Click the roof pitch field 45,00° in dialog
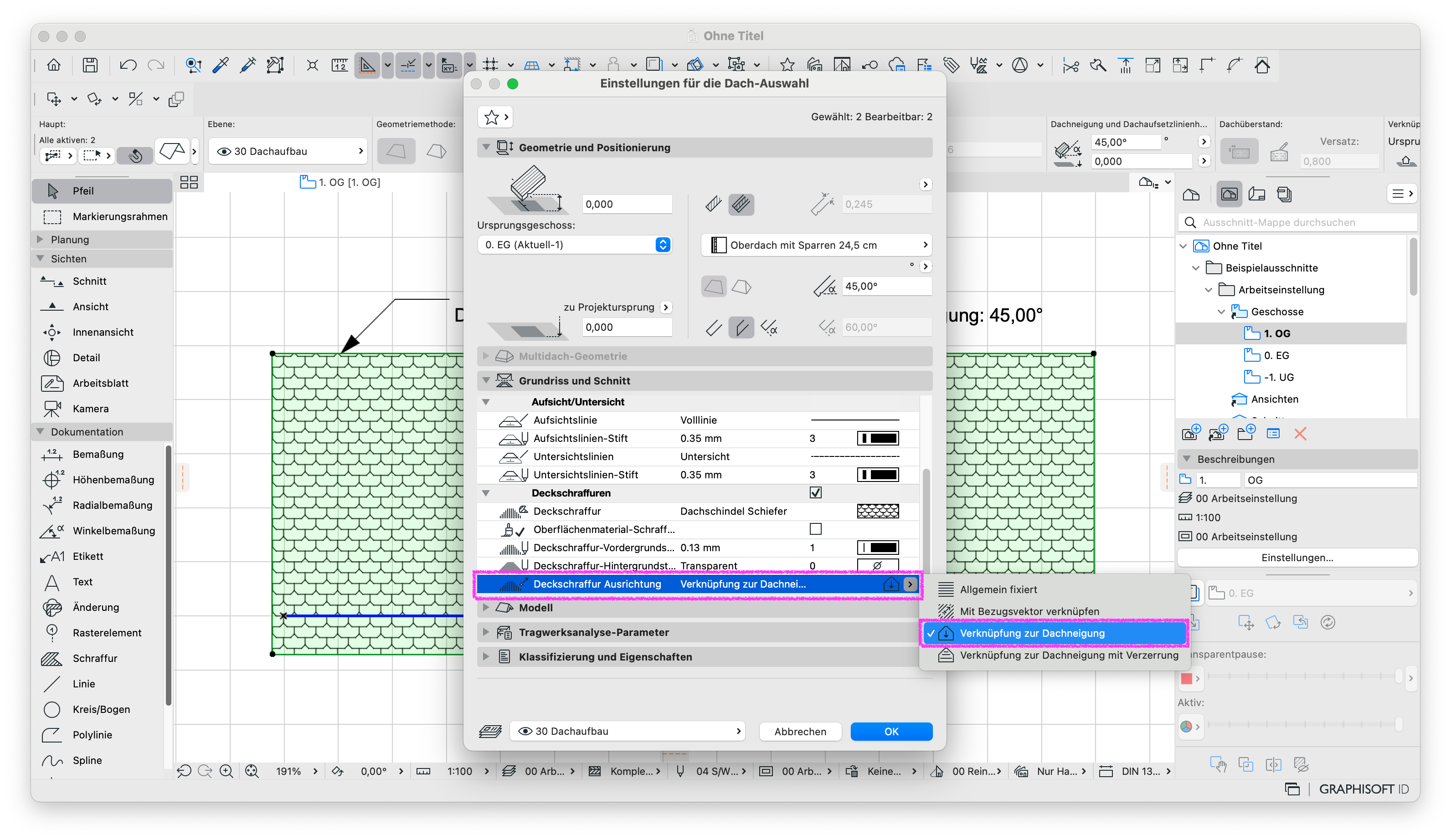The image size is (1451, 840). 887,286
